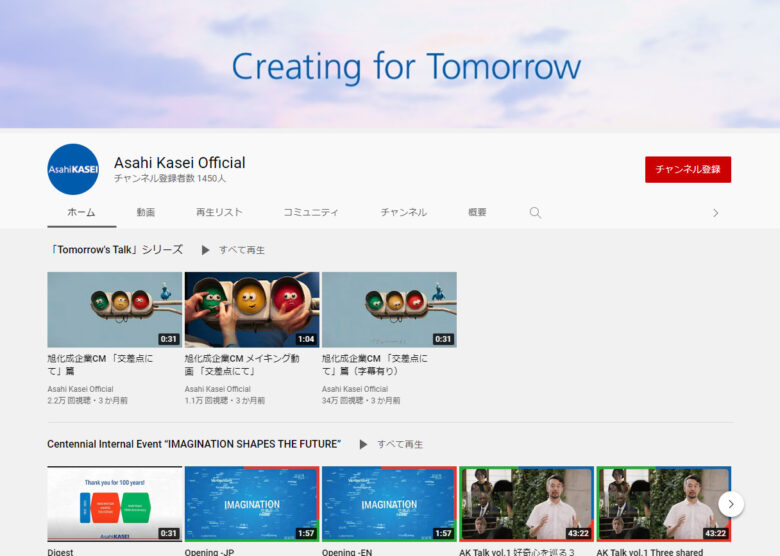Click the Opening -EN video title
The image size is (780, 556).
[x=347, y=552]
